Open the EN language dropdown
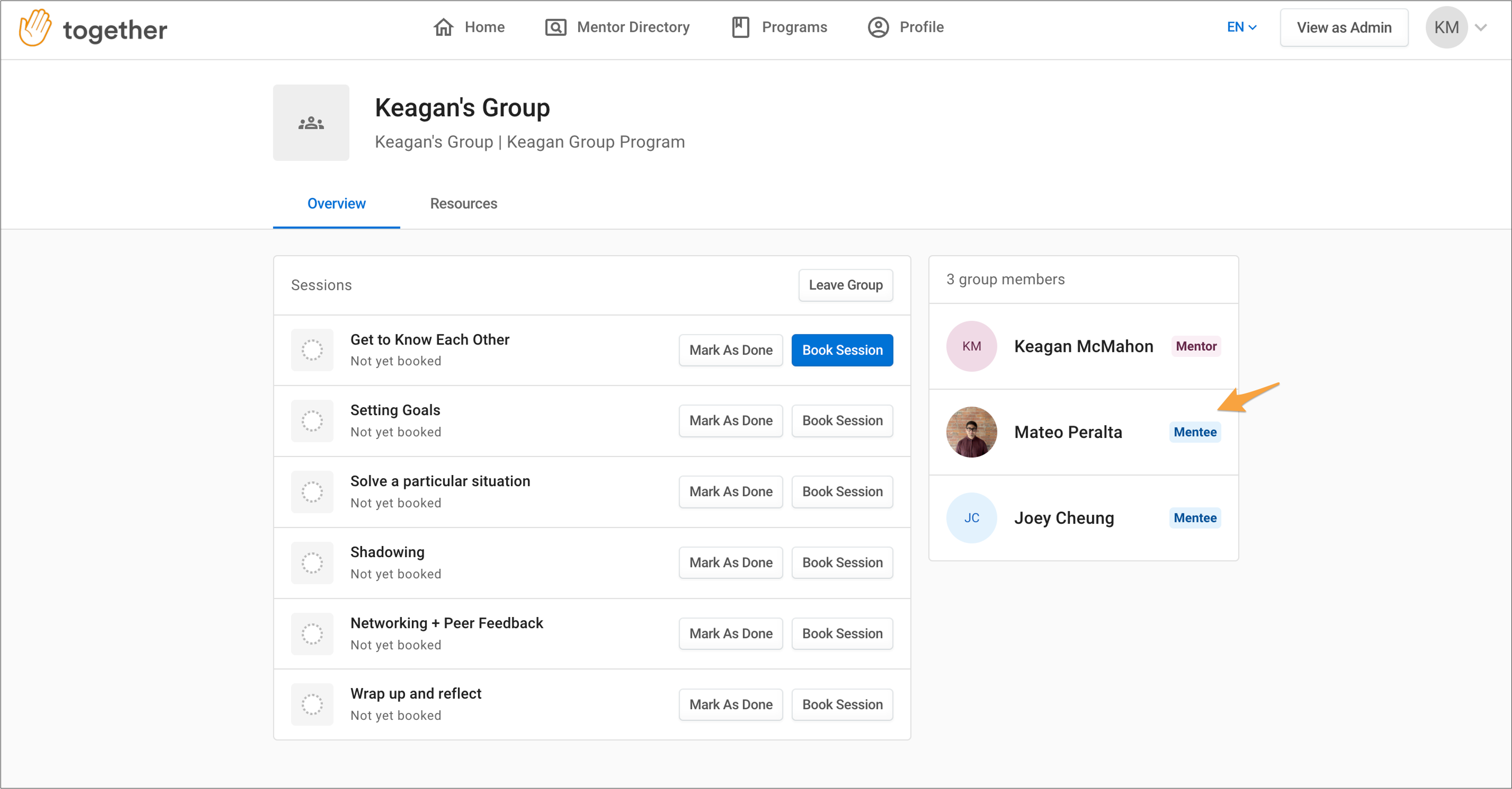The image size is (1512, 789). click(x=1241, y=27)
